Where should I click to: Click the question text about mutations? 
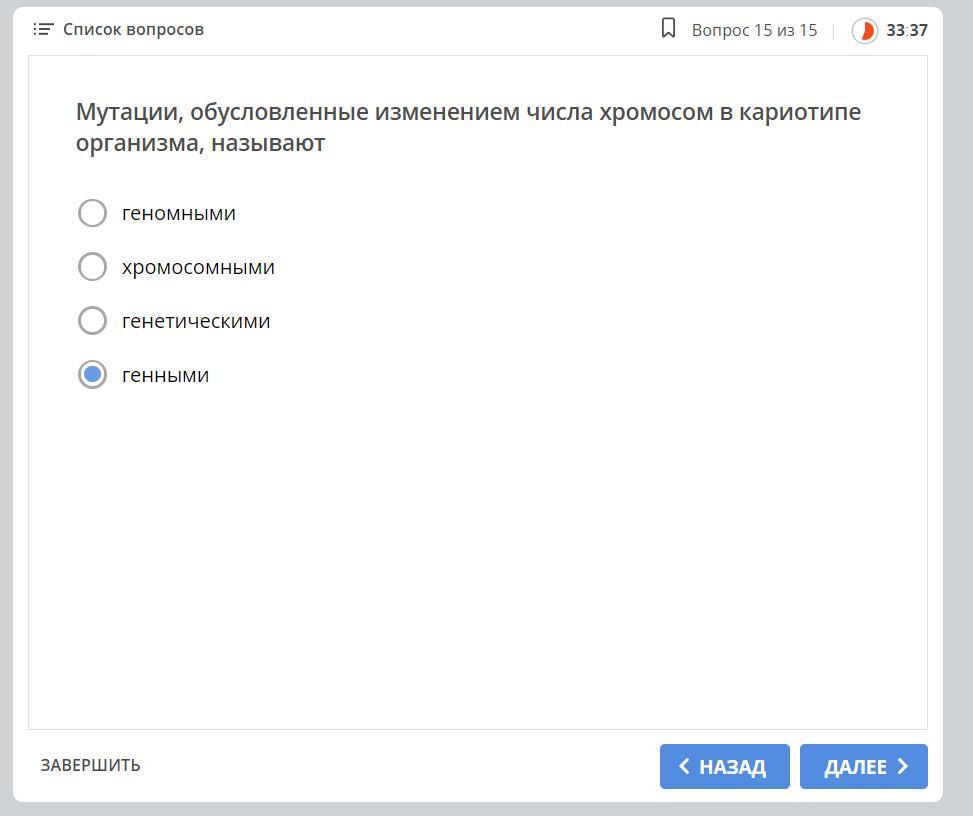[468, 127]
